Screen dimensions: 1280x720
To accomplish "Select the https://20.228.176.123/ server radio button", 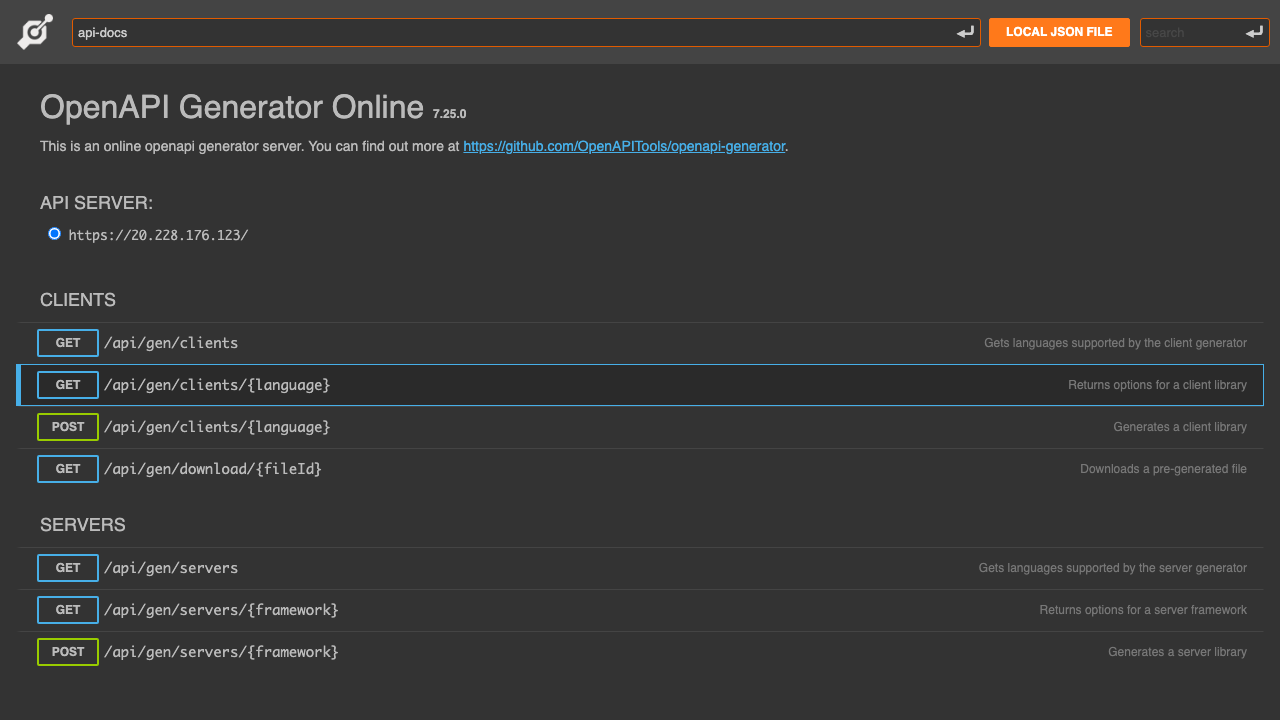I will pos(54,234).
